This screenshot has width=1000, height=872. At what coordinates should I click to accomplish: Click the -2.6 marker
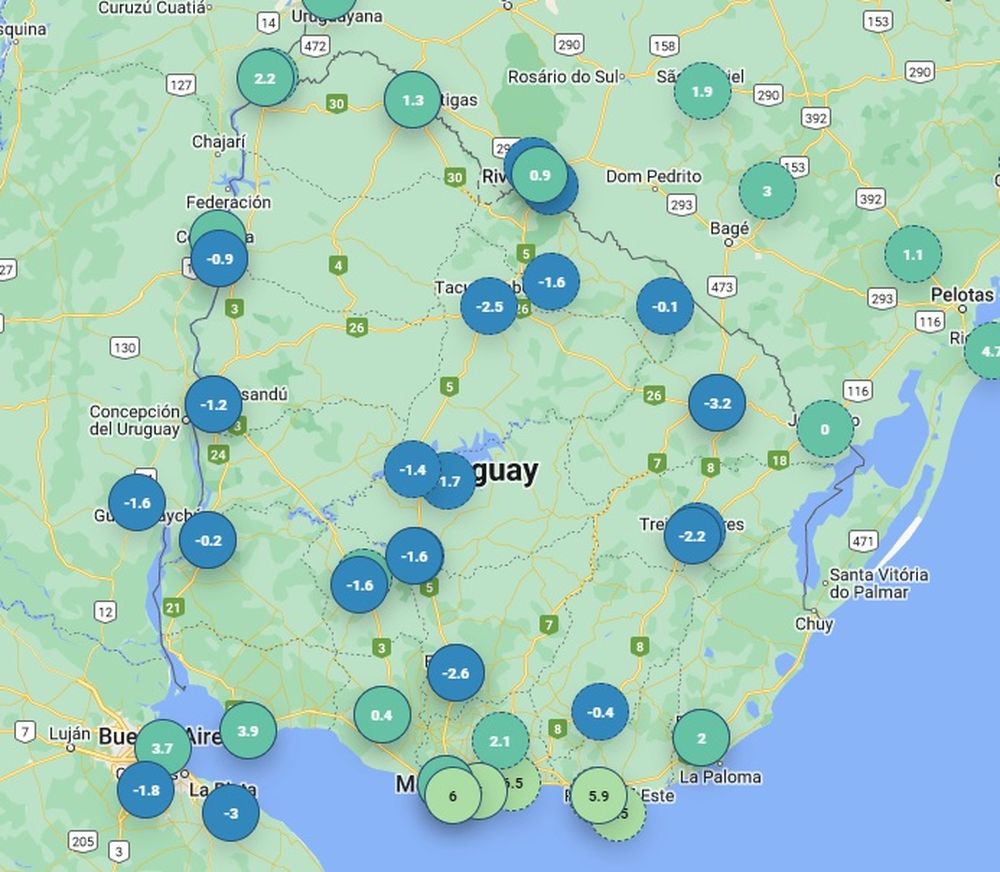click(x=455, y=673)
